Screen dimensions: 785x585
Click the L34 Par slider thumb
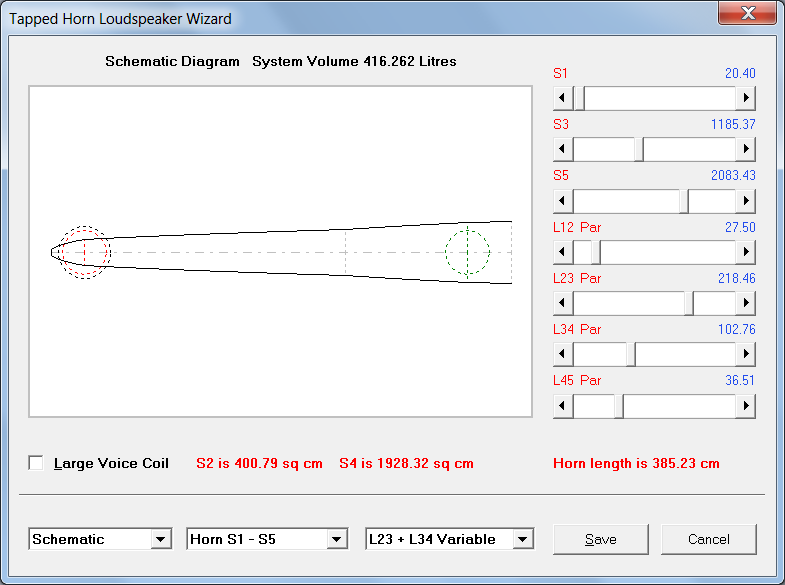(x=631, y=354)
